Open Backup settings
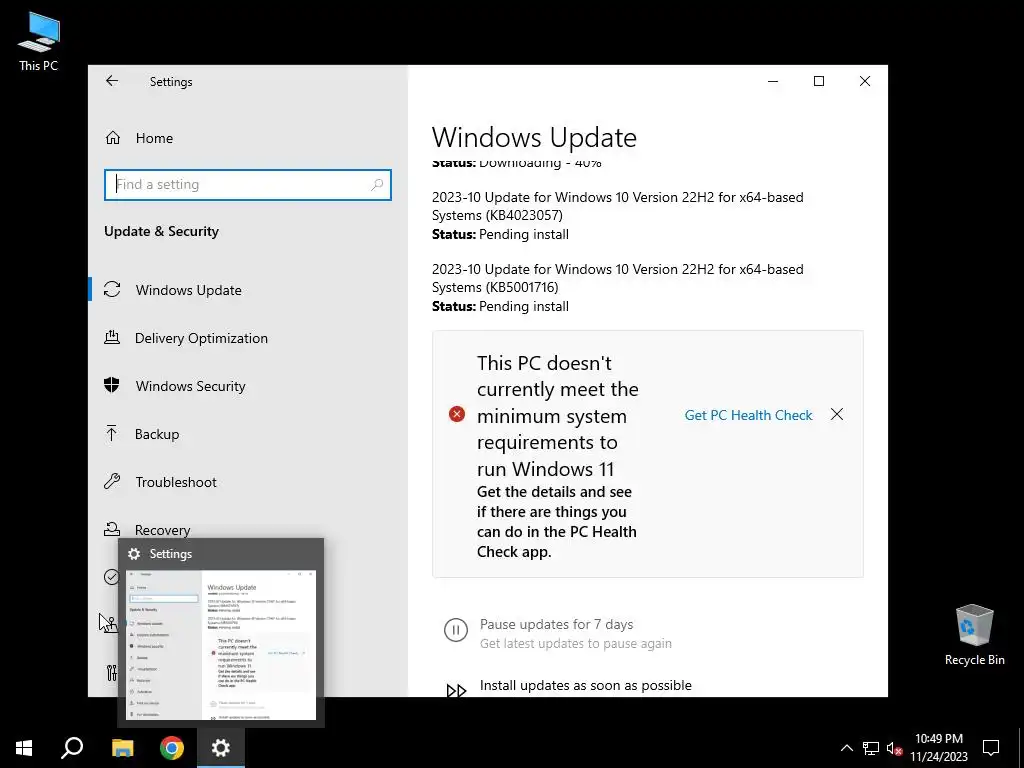This screenshot has height=768, width=1024. coord(157,434)
